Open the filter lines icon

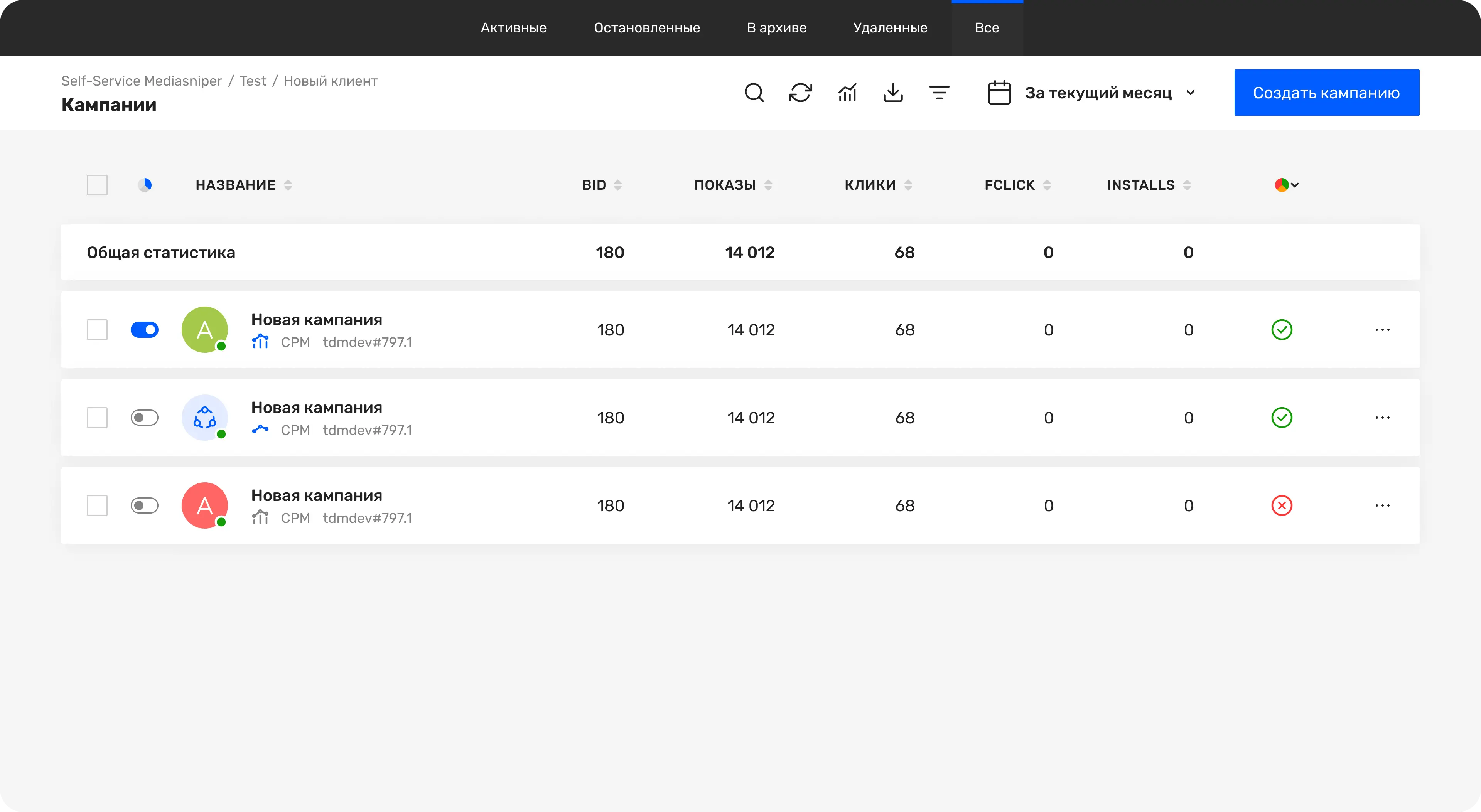click(939, 93)
